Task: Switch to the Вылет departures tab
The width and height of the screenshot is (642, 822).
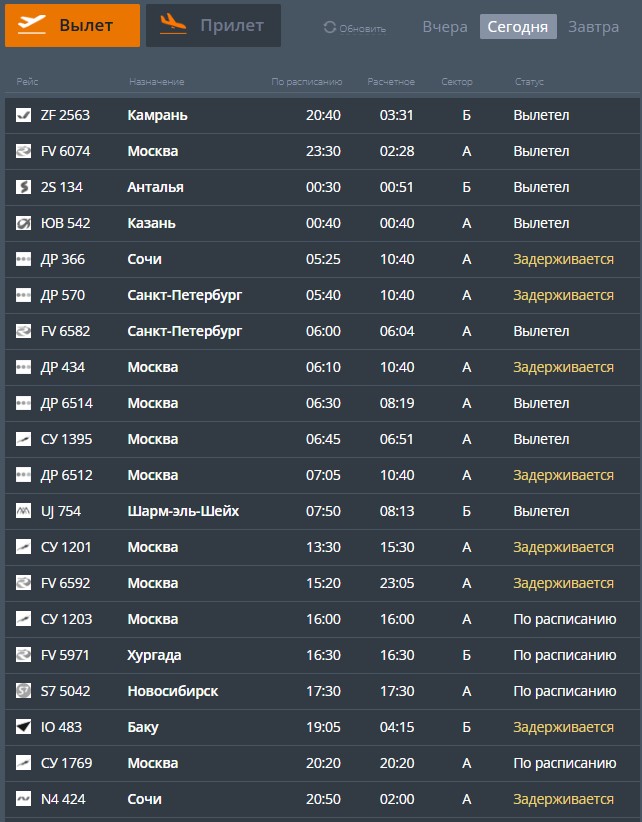Action: 72,26
